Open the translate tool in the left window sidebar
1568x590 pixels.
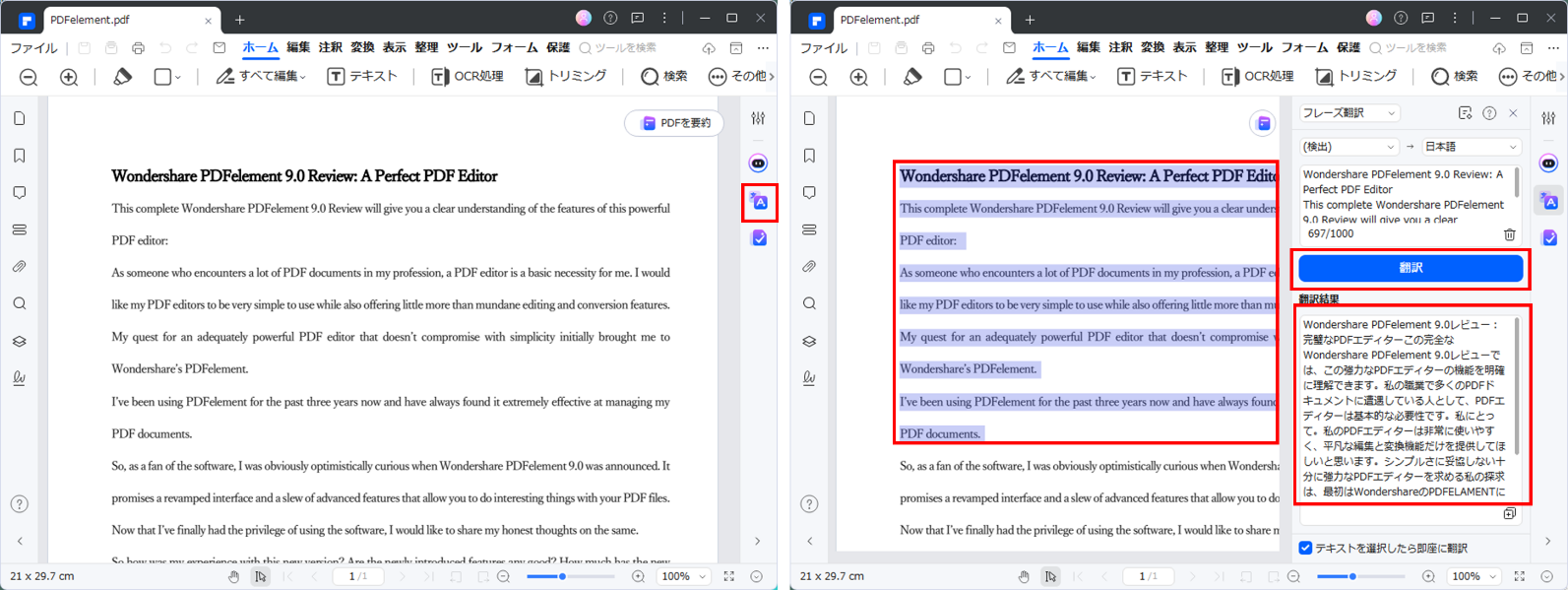coord(759,202)
